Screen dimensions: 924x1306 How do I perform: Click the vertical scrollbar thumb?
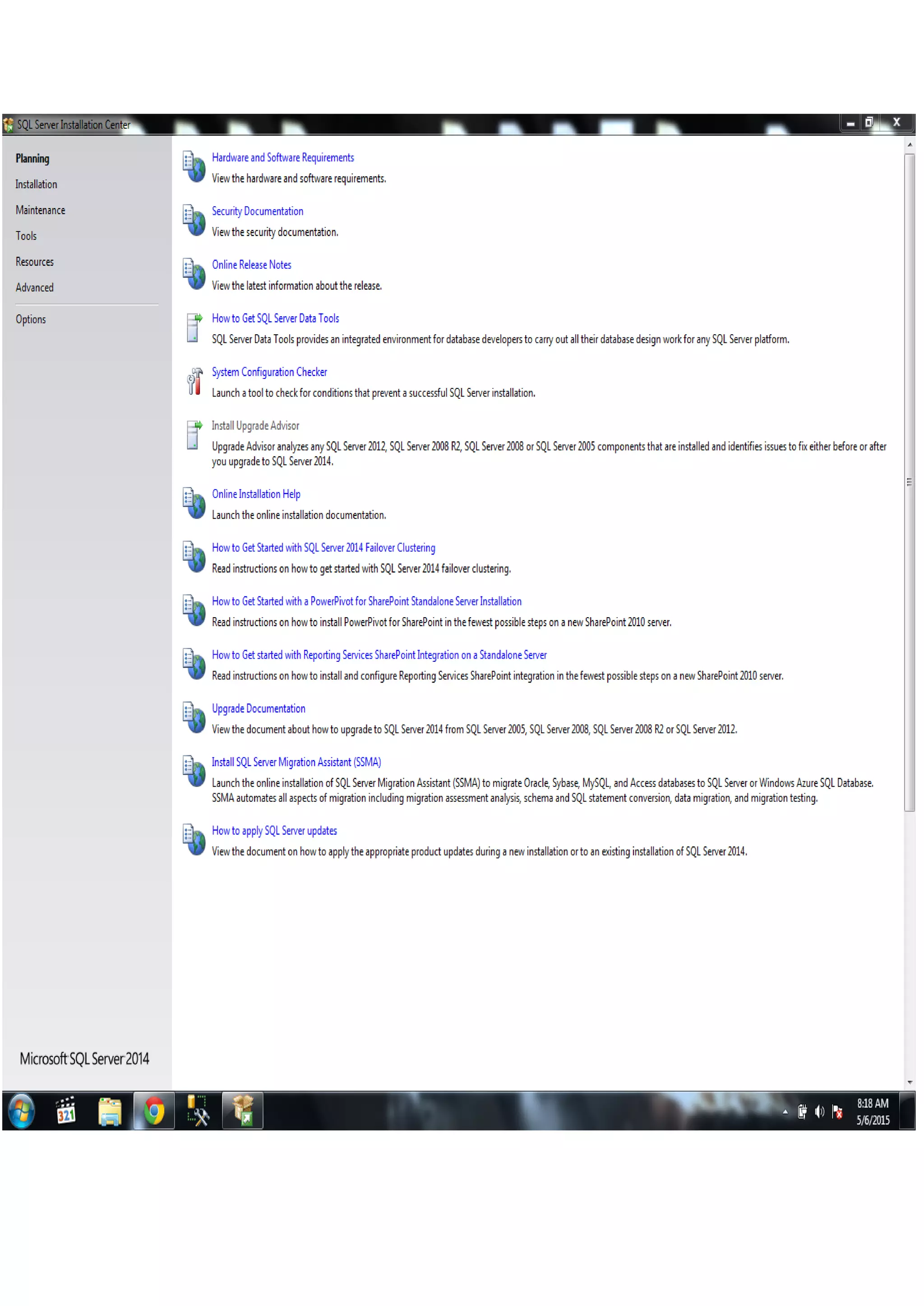click(x=909, y=482)
